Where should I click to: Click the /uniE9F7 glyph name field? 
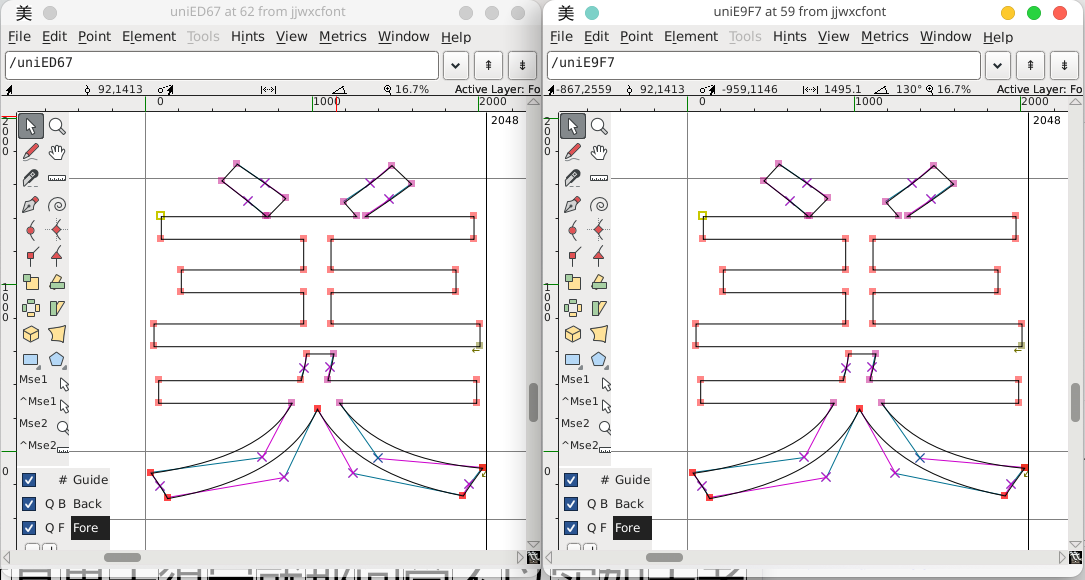(764, 65)
